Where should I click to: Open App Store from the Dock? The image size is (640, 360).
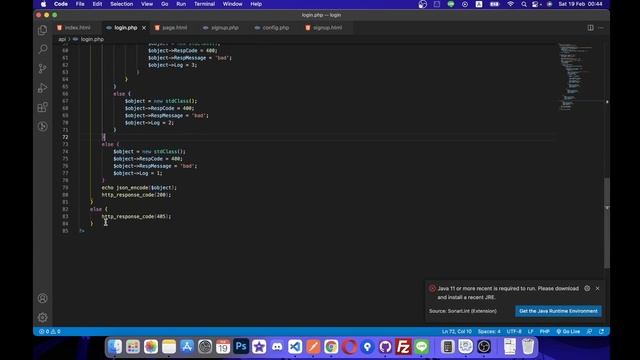pyautogui.click(x=187, y=347)
